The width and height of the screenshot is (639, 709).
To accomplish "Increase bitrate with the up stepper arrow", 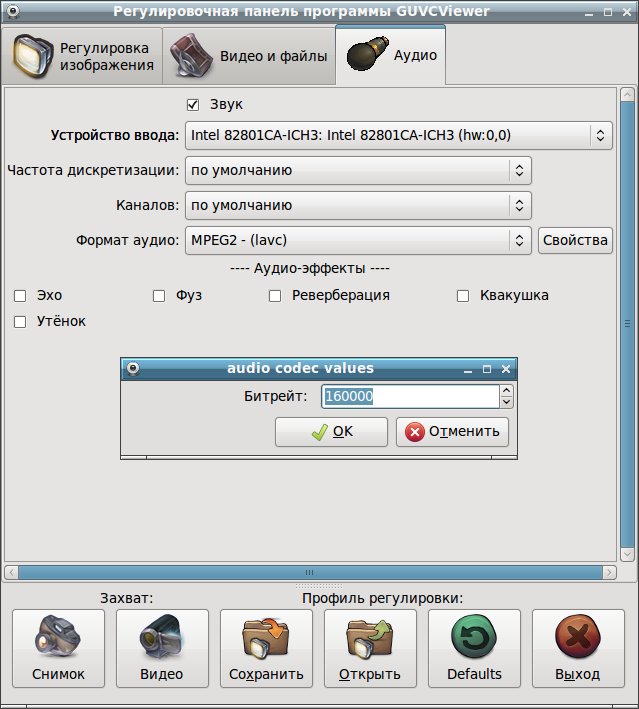I will (x=506, y=391).
